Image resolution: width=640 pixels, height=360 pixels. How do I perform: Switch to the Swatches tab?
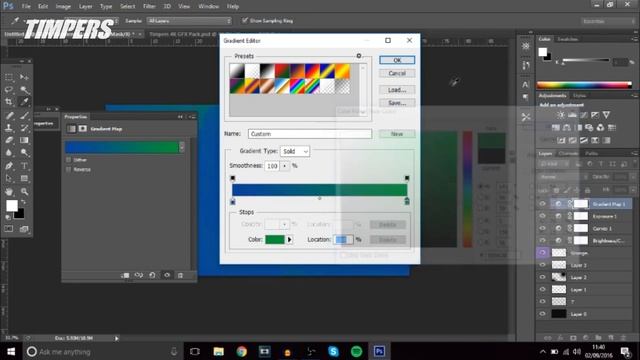[x=568, y=39]
